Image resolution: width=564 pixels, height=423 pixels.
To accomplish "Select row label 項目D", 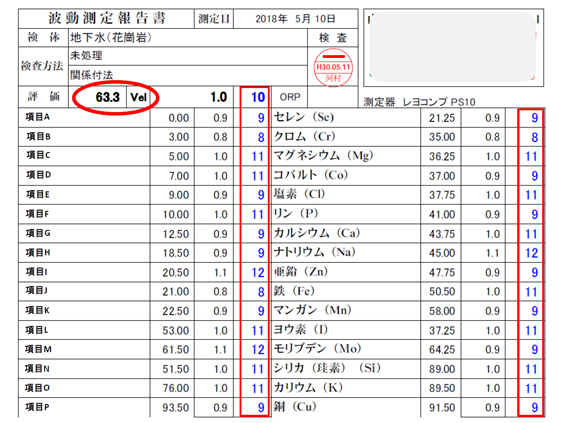I will point(38,175).
